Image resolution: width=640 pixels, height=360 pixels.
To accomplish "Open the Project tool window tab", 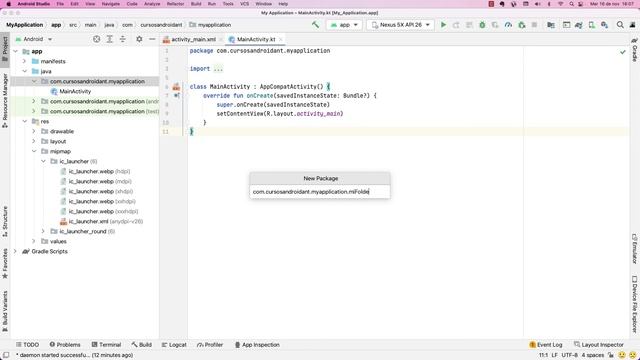I will (5, 48).
